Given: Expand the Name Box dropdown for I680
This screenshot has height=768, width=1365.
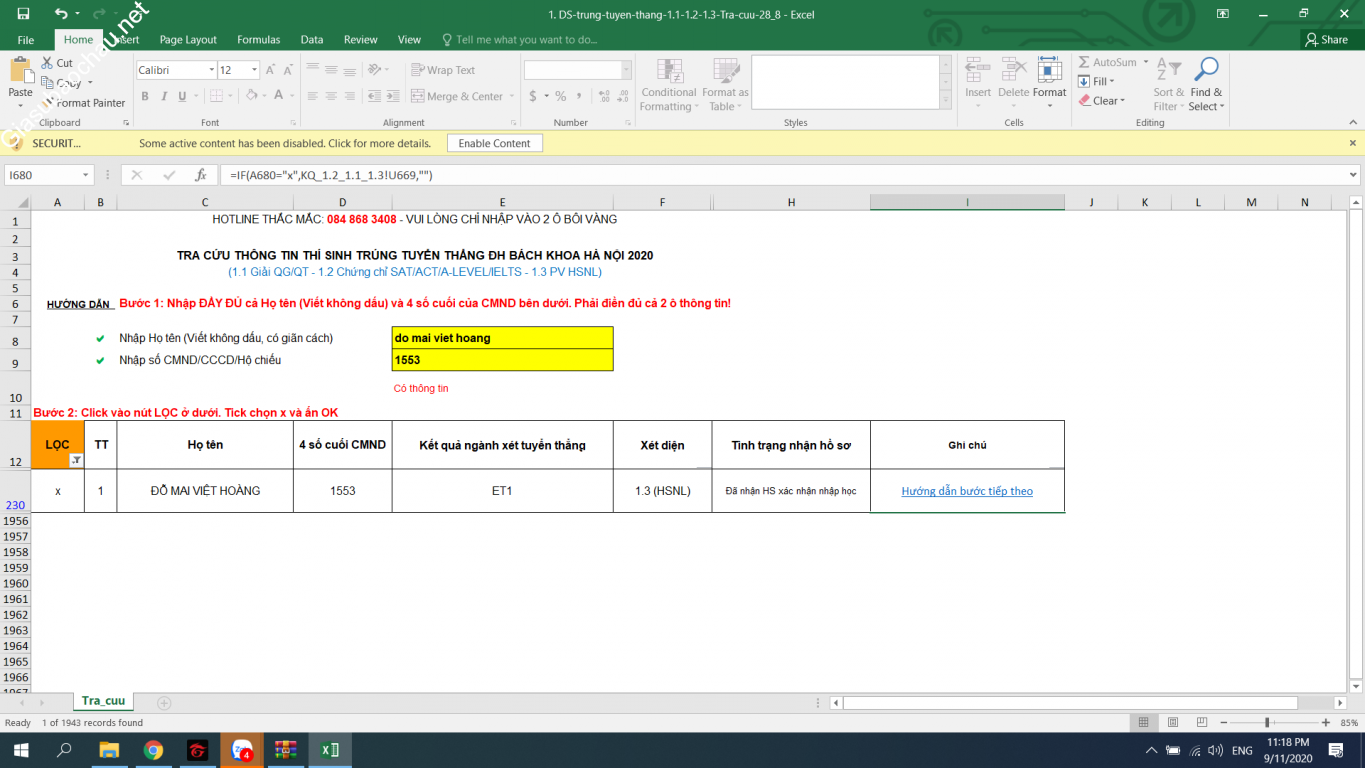Looking at the screenshot, I should point(85,175).
